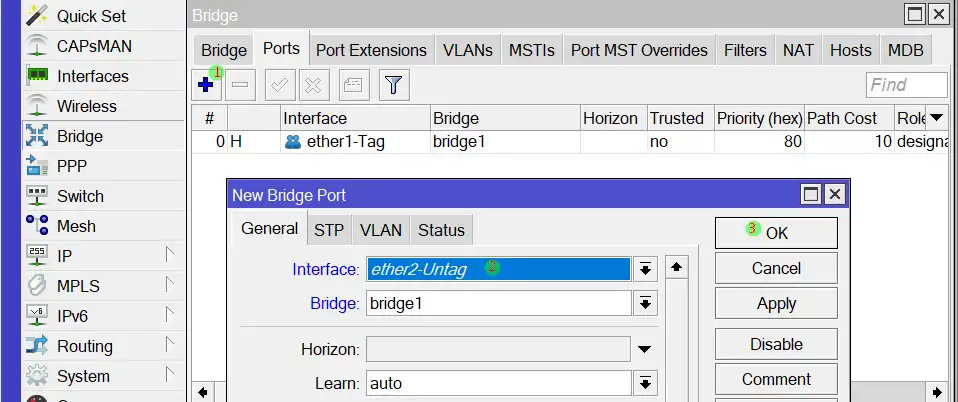The height and width of the screenshot is (402, 958).
Task: Expand the Horizon field arrow
Action: 645,349
